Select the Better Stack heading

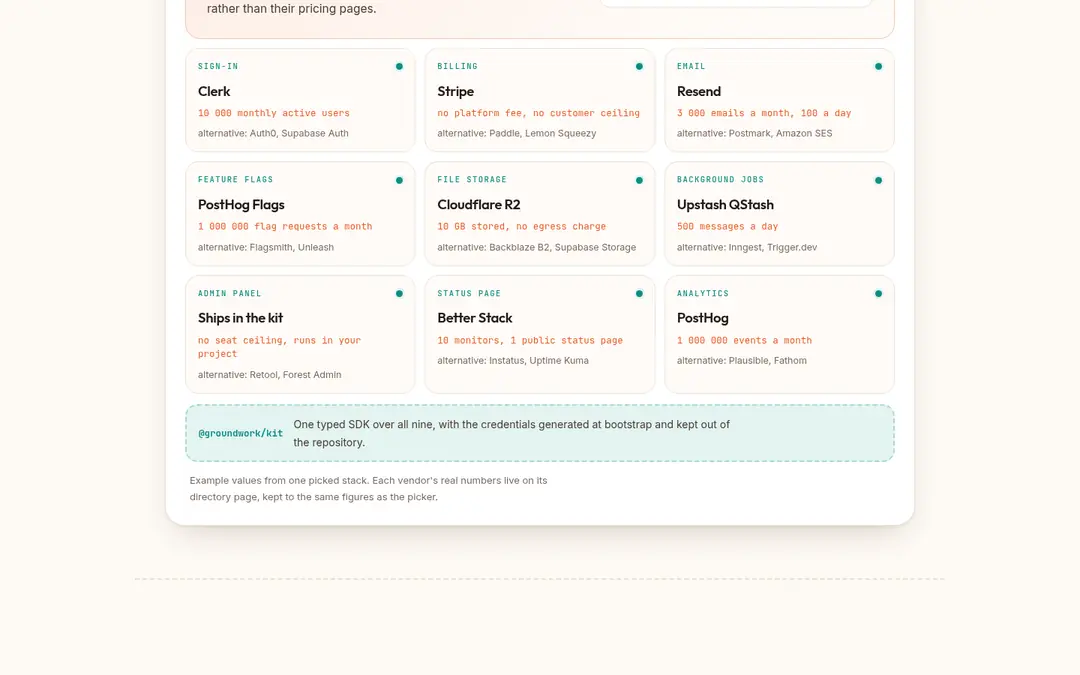click(x=475, y=318)
